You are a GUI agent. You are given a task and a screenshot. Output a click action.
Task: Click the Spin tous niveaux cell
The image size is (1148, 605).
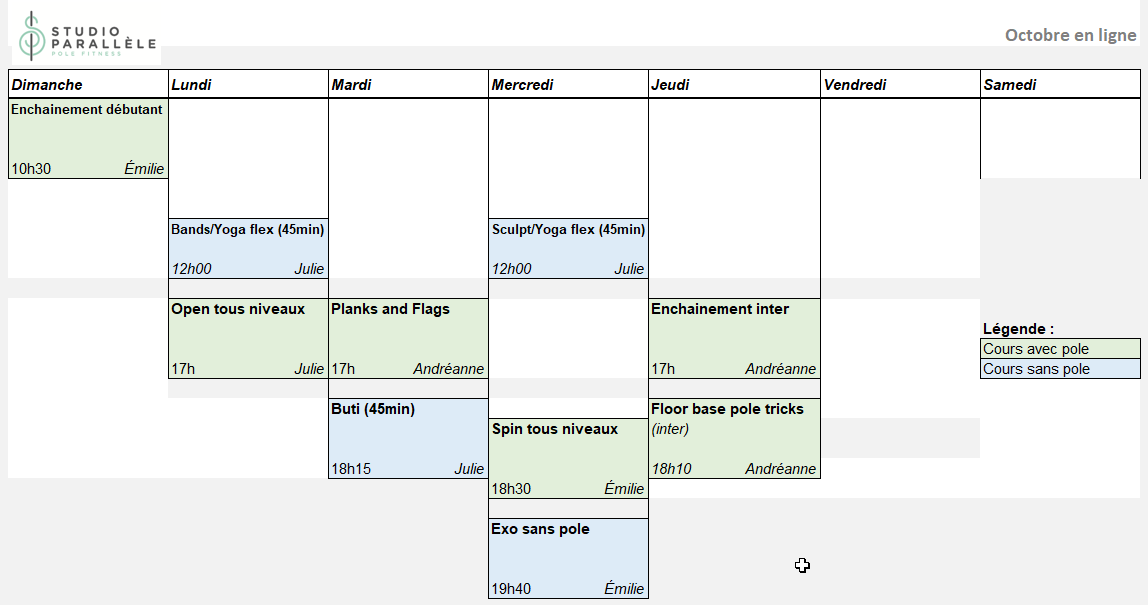point(568,458)
